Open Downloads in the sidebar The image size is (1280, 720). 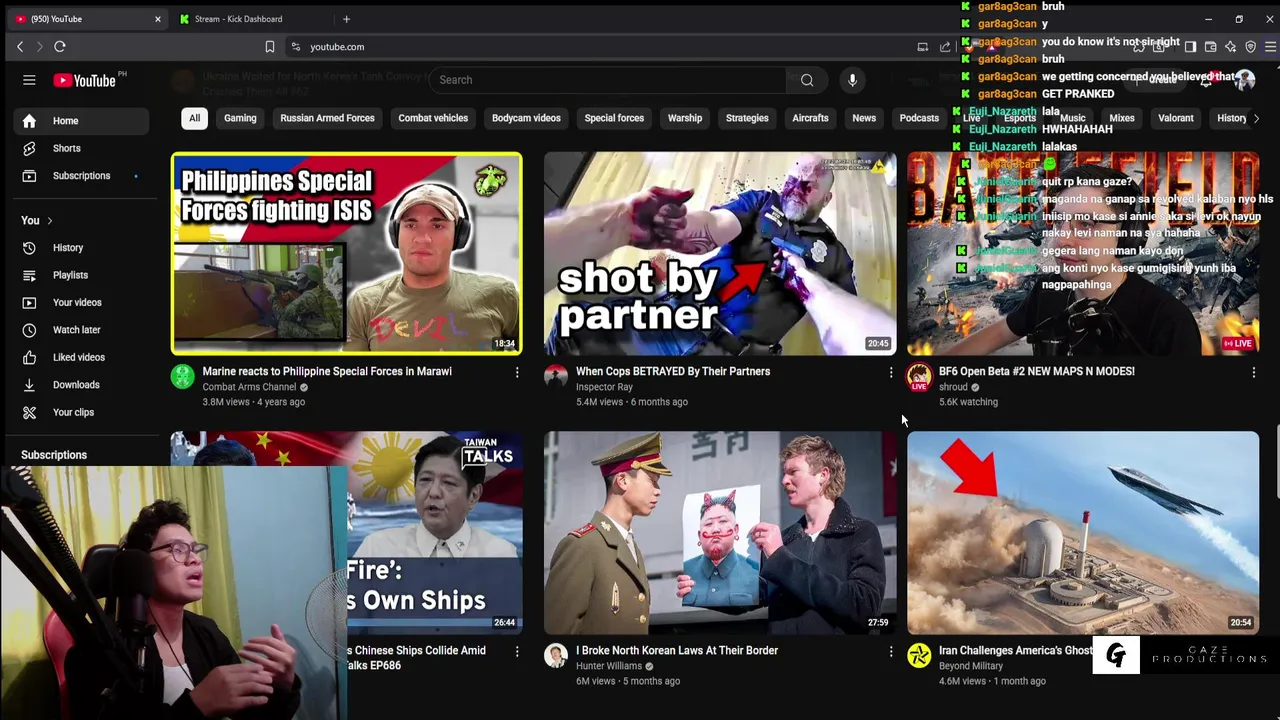click(x=81, y=385)
